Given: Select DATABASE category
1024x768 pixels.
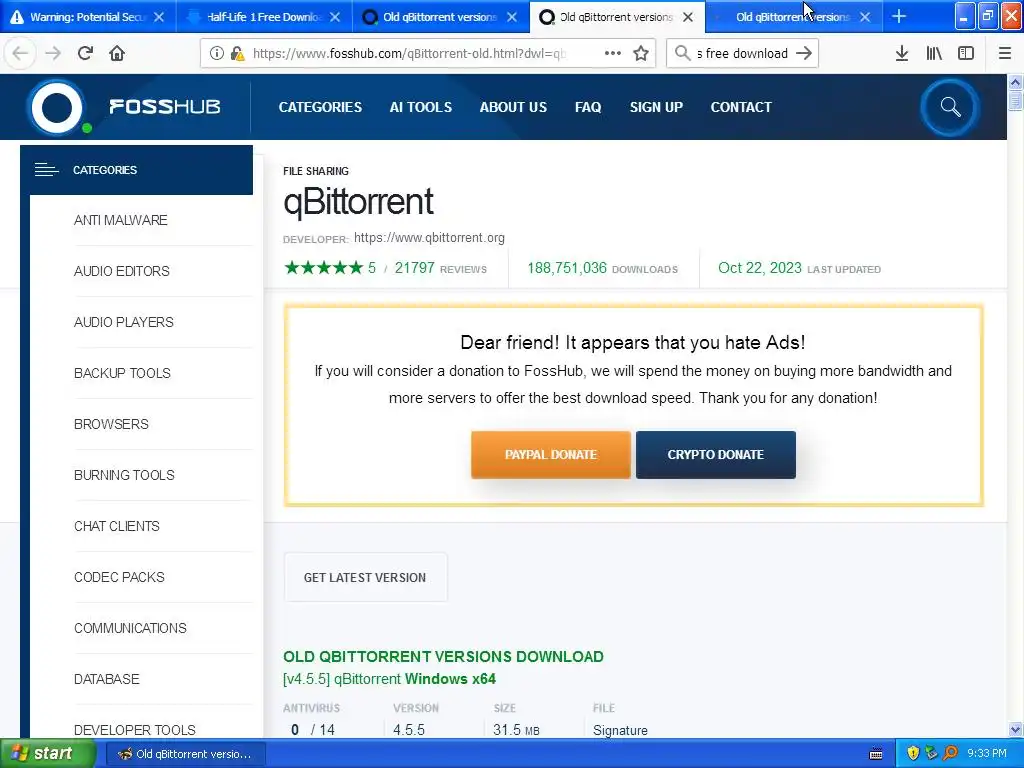Looking at the screenshot, I should tap(106, 679).
